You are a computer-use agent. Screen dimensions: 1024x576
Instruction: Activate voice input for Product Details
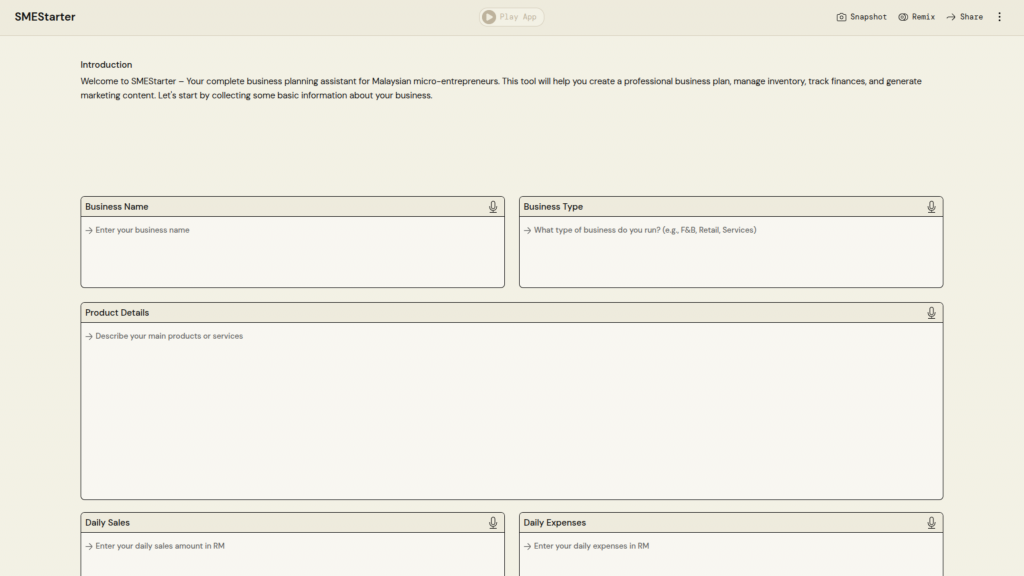point(931,313)
